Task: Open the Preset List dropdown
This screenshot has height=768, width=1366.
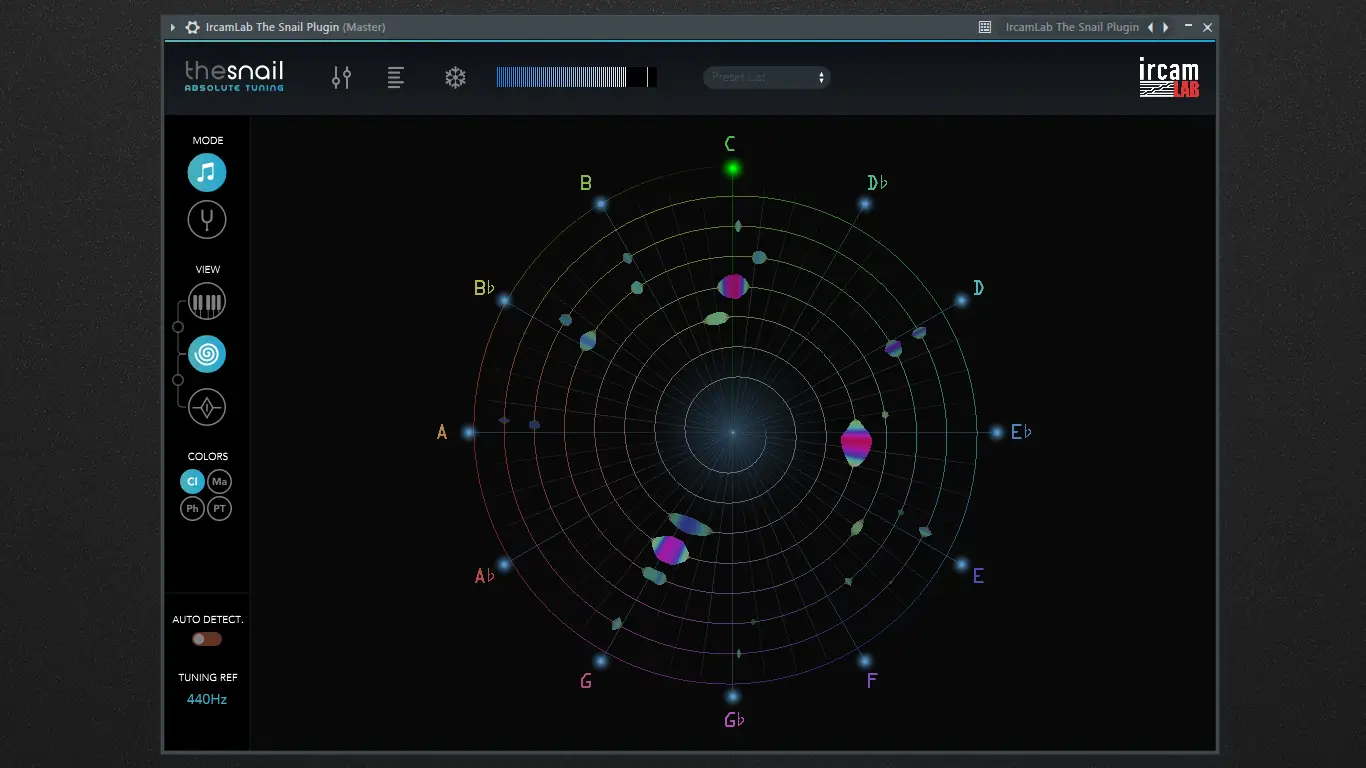Action: pos(767,77)
